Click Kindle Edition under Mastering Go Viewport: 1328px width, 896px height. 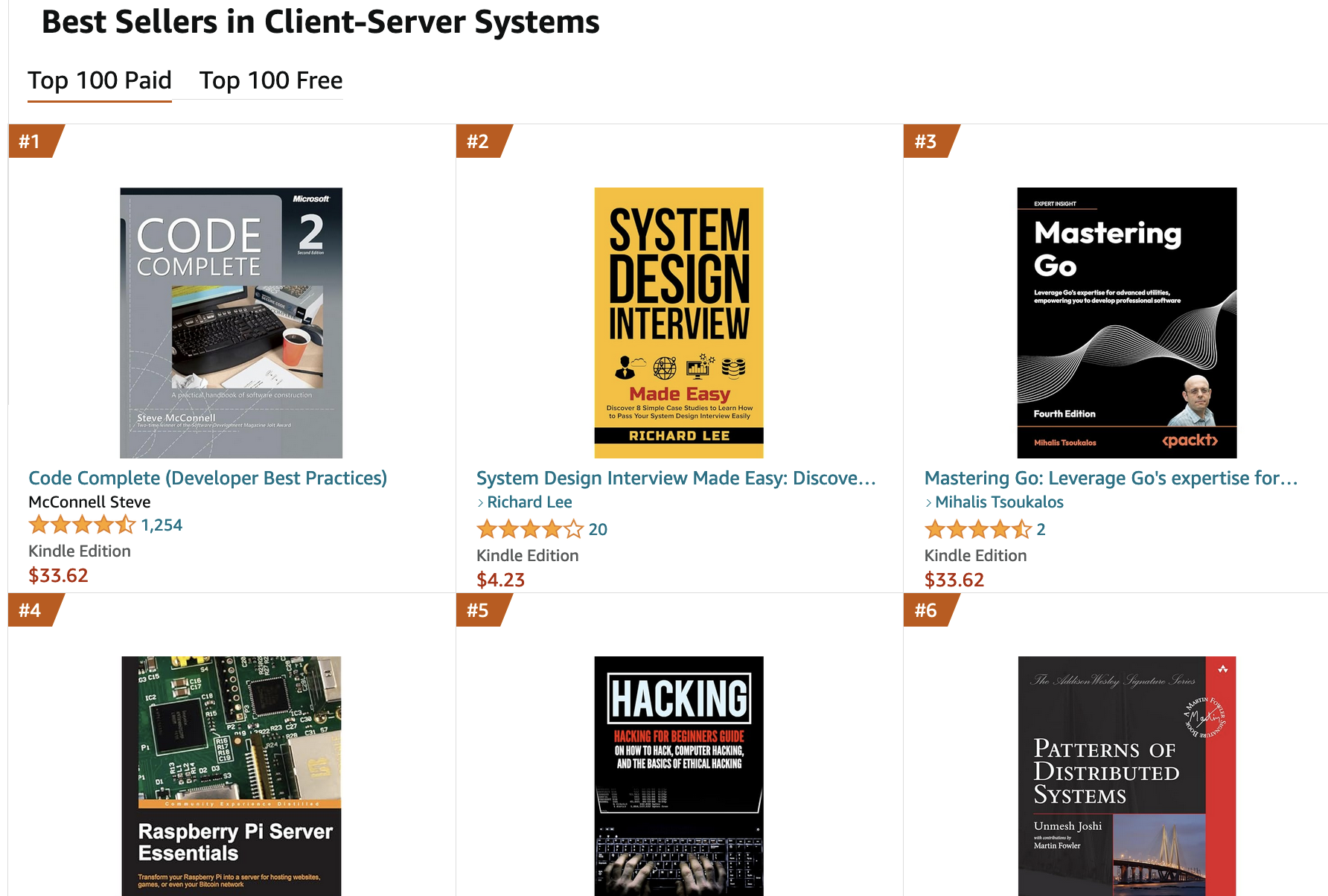976,556
